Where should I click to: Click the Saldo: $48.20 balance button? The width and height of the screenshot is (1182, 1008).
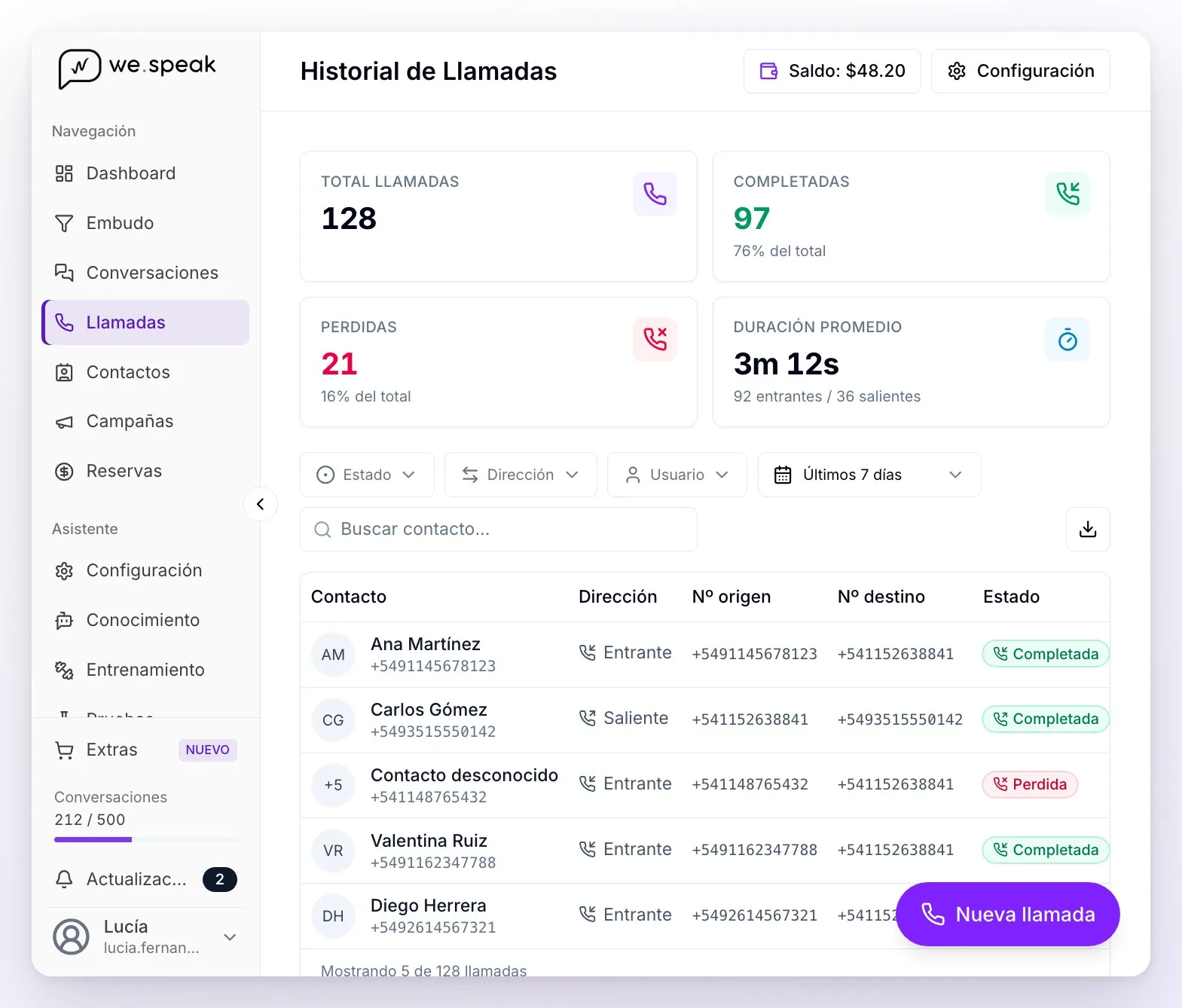pyautogui.click(x=832, y=72)
